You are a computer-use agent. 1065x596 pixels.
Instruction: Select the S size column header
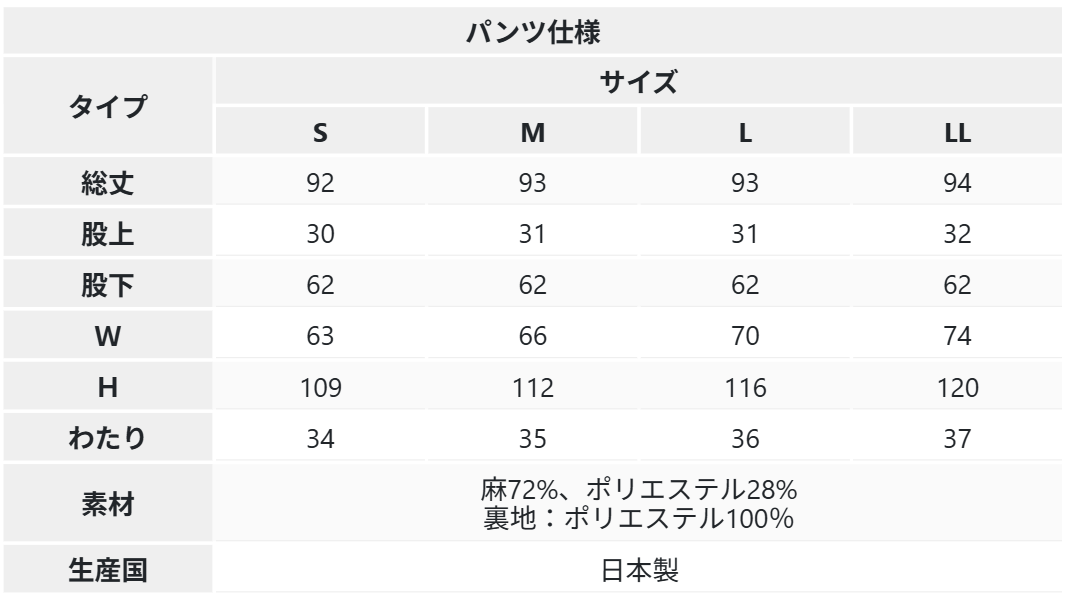320,132
